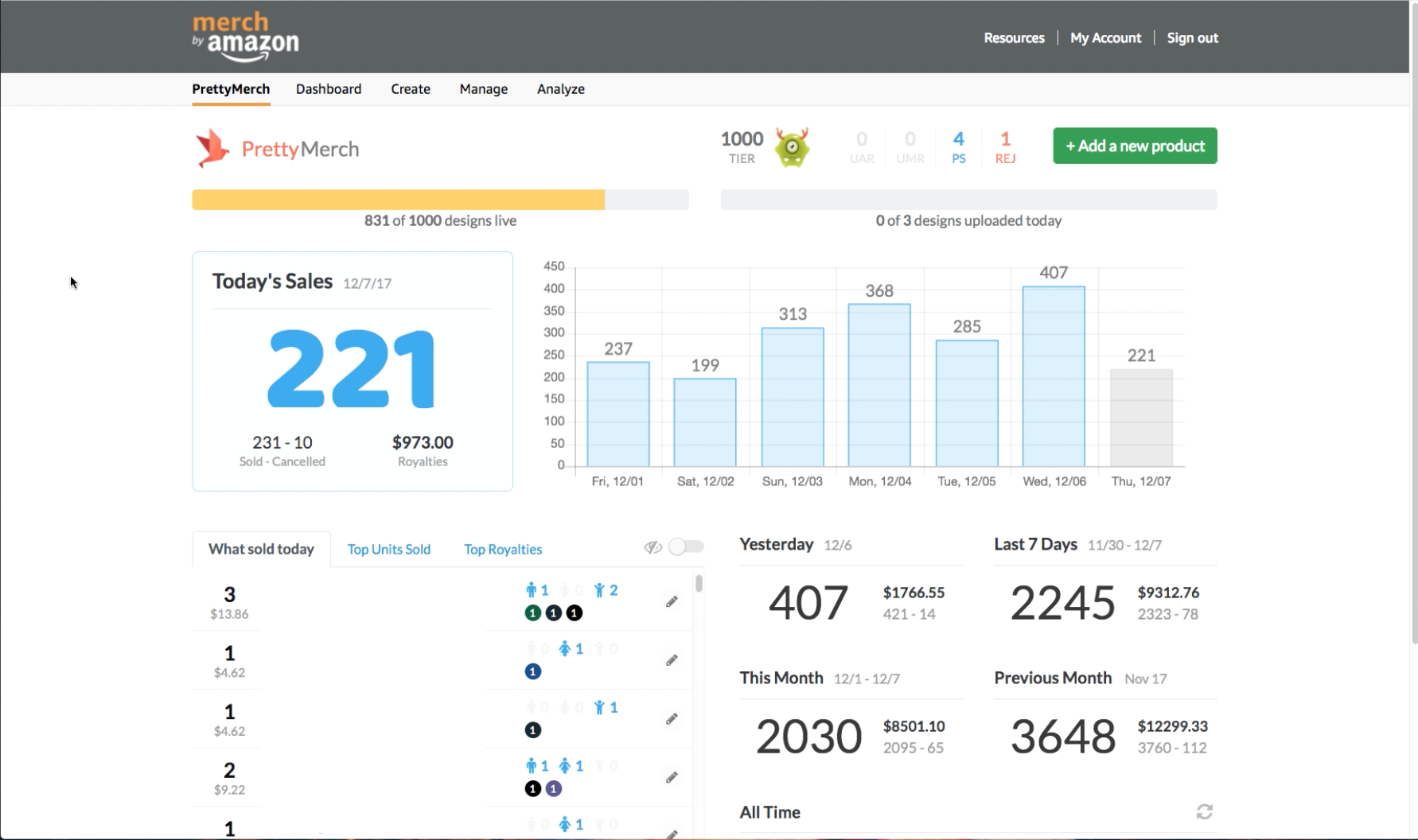The image size is (1418, 840).
Task: Switch to Top Royalties tab
Action: click(x=503, y=549)
